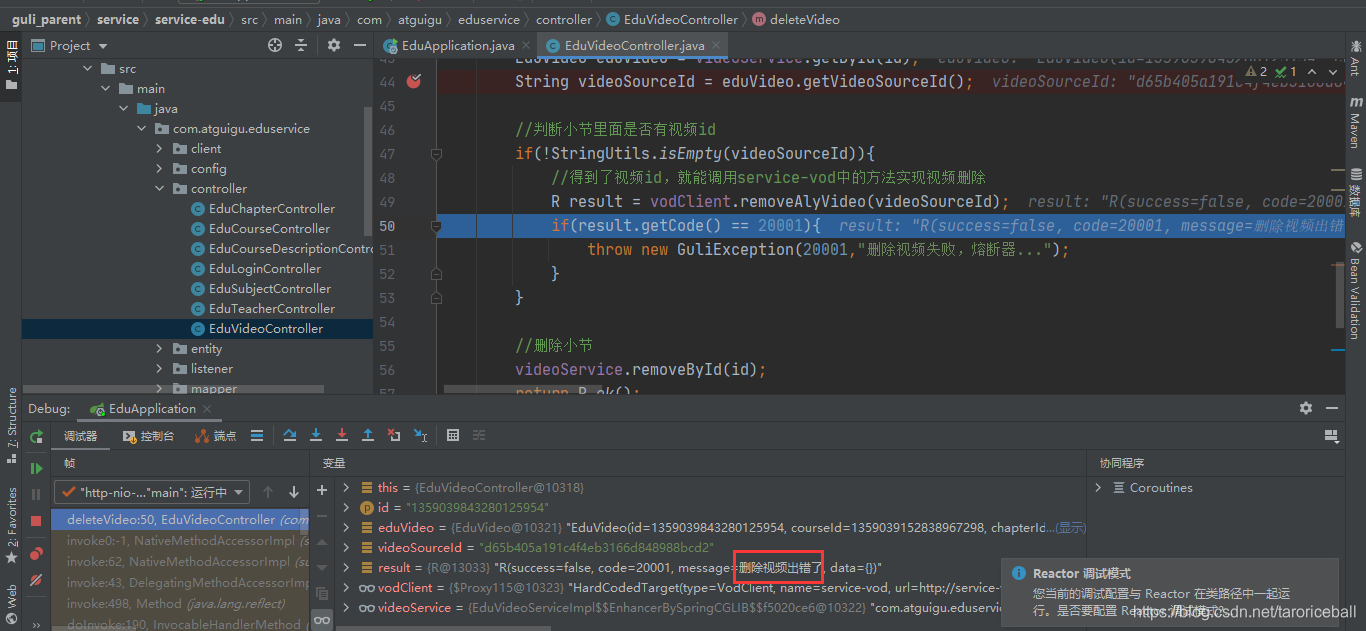Expand the entity package
The height and width of the screenshot is (631, 1366).
pos(159,348)
